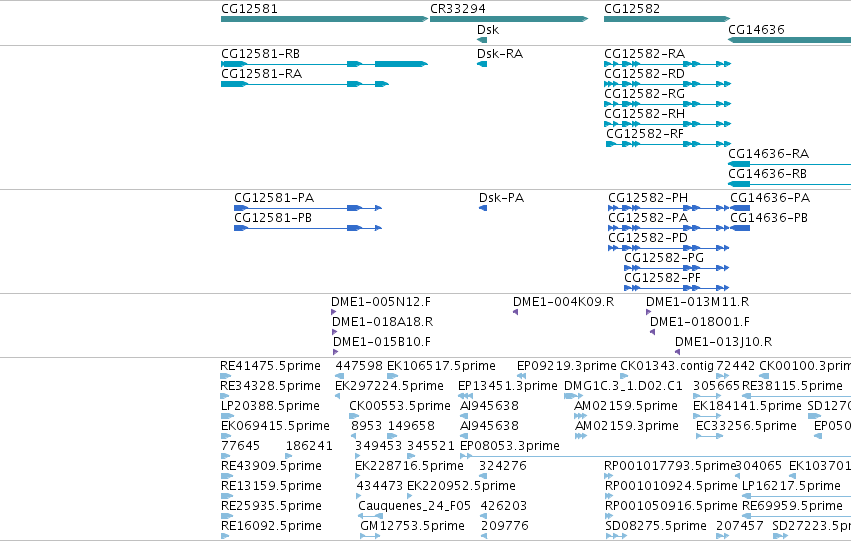
Task: Select the CG12582 gene label
Action: 632,9
